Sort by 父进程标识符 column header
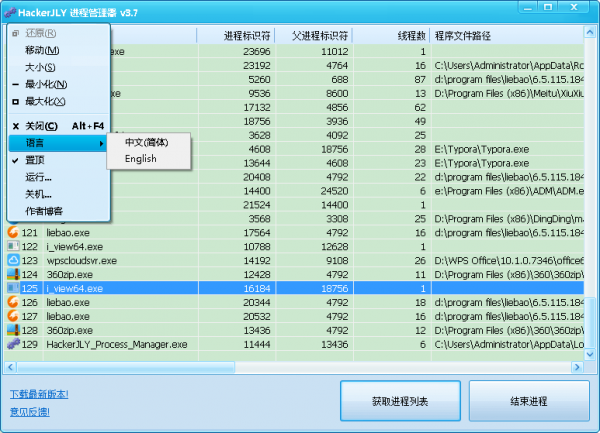This screenshot has width=600, height=433. (x=314, y=36)
